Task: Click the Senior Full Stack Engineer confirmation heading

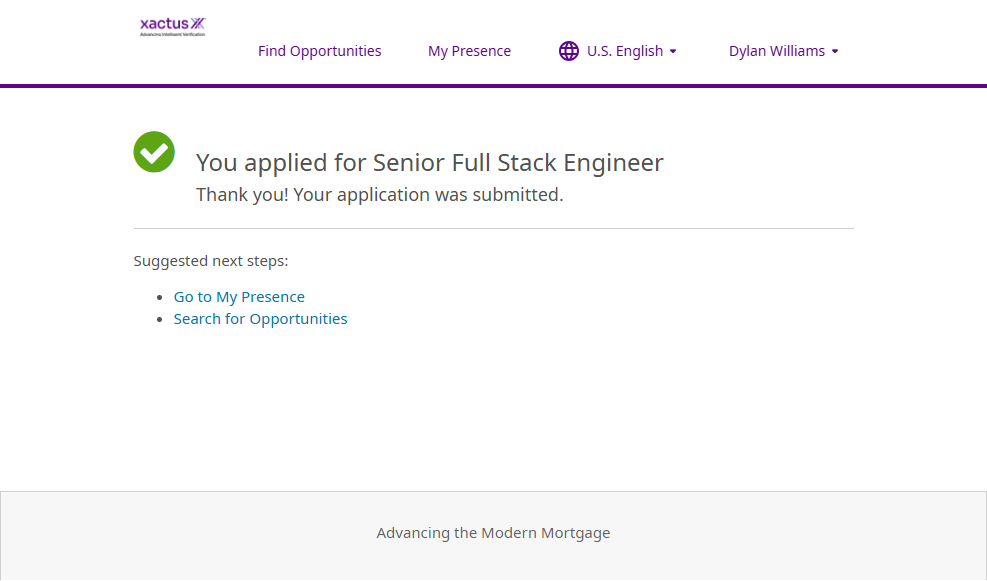Action: [x=429, y=163]
